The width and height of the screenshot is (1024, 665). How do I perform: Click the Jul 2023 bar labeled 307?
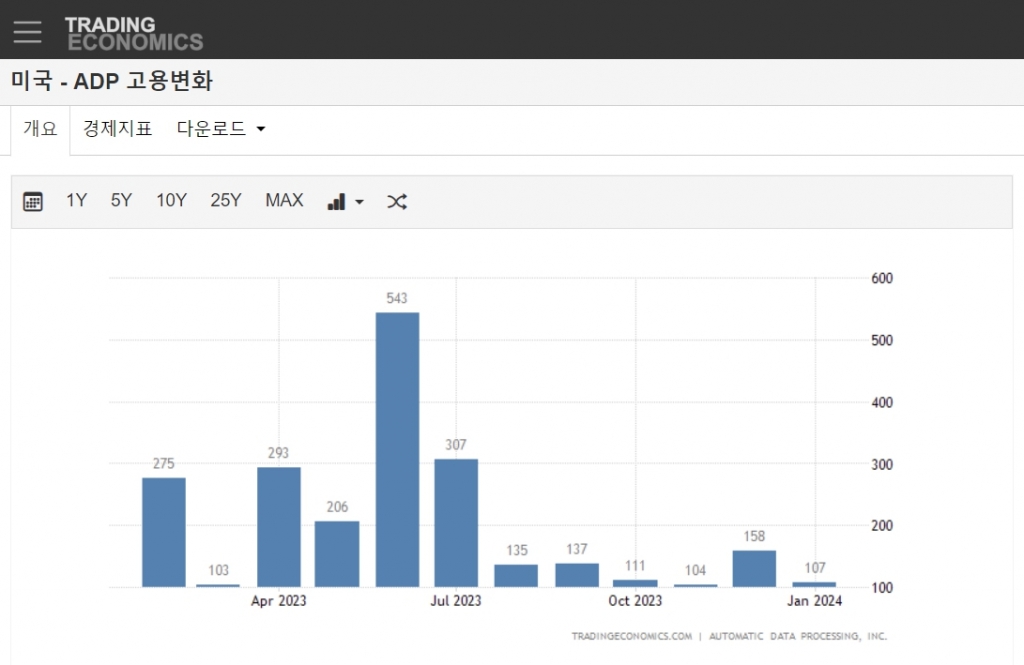[x=456, y=523]
